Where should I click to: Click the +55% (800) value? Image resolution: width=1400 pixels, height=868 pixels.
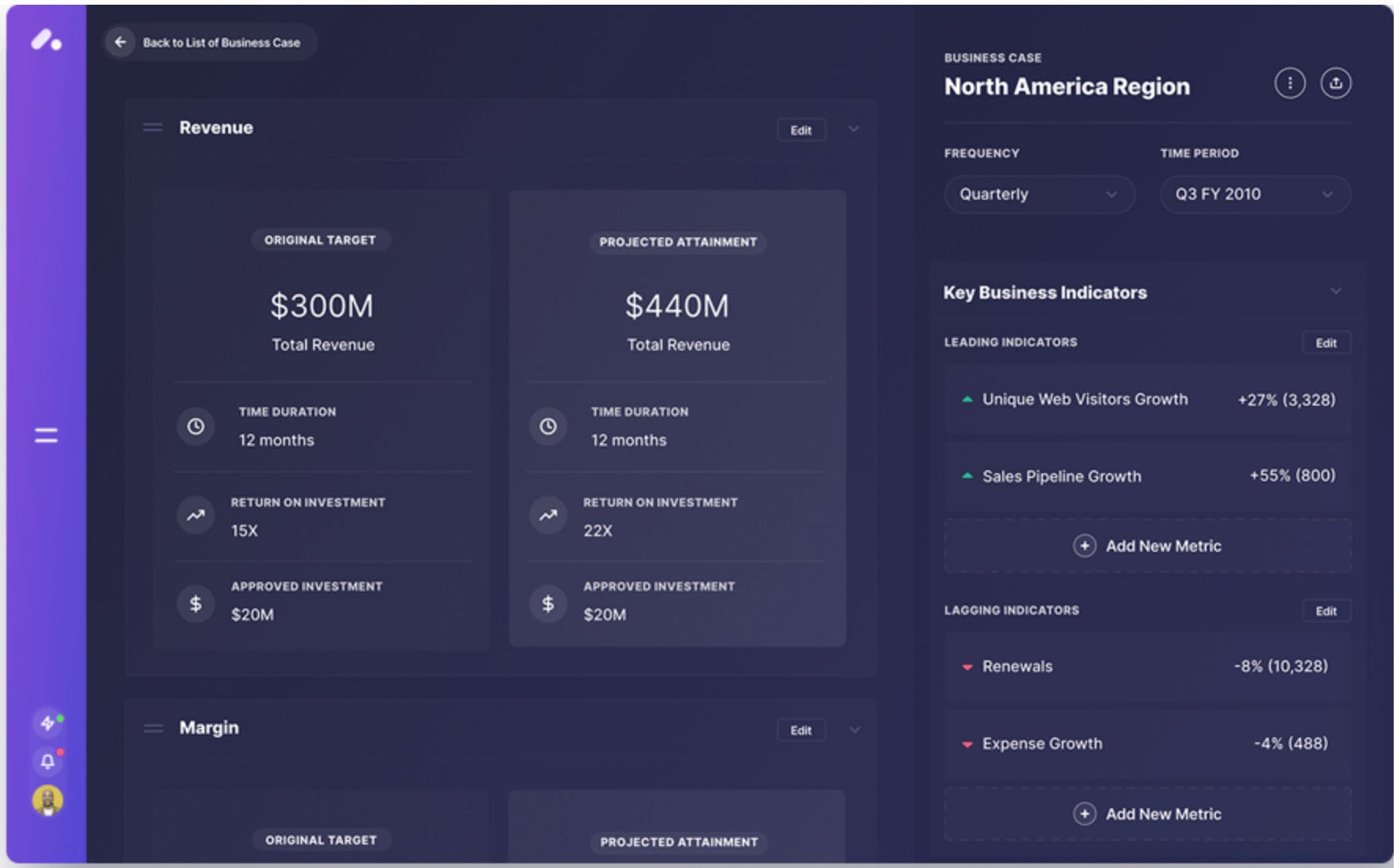tap(1292, 476)
